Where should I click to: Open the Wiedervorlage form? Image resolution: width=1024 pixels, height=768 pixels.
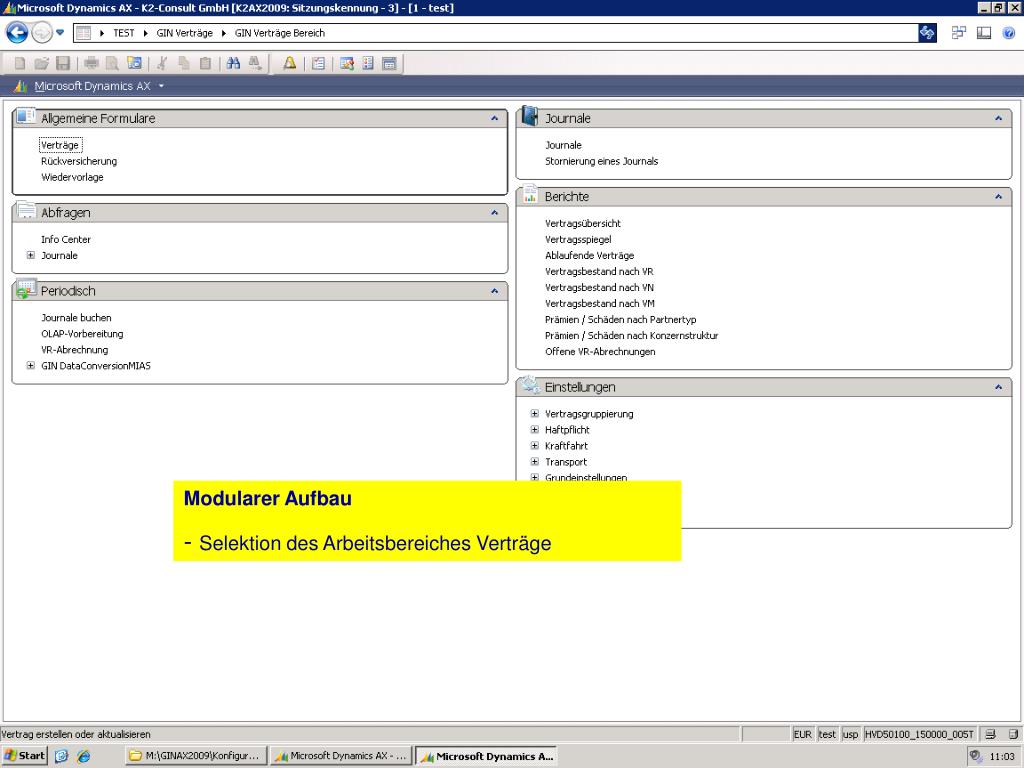coord(72,177)
